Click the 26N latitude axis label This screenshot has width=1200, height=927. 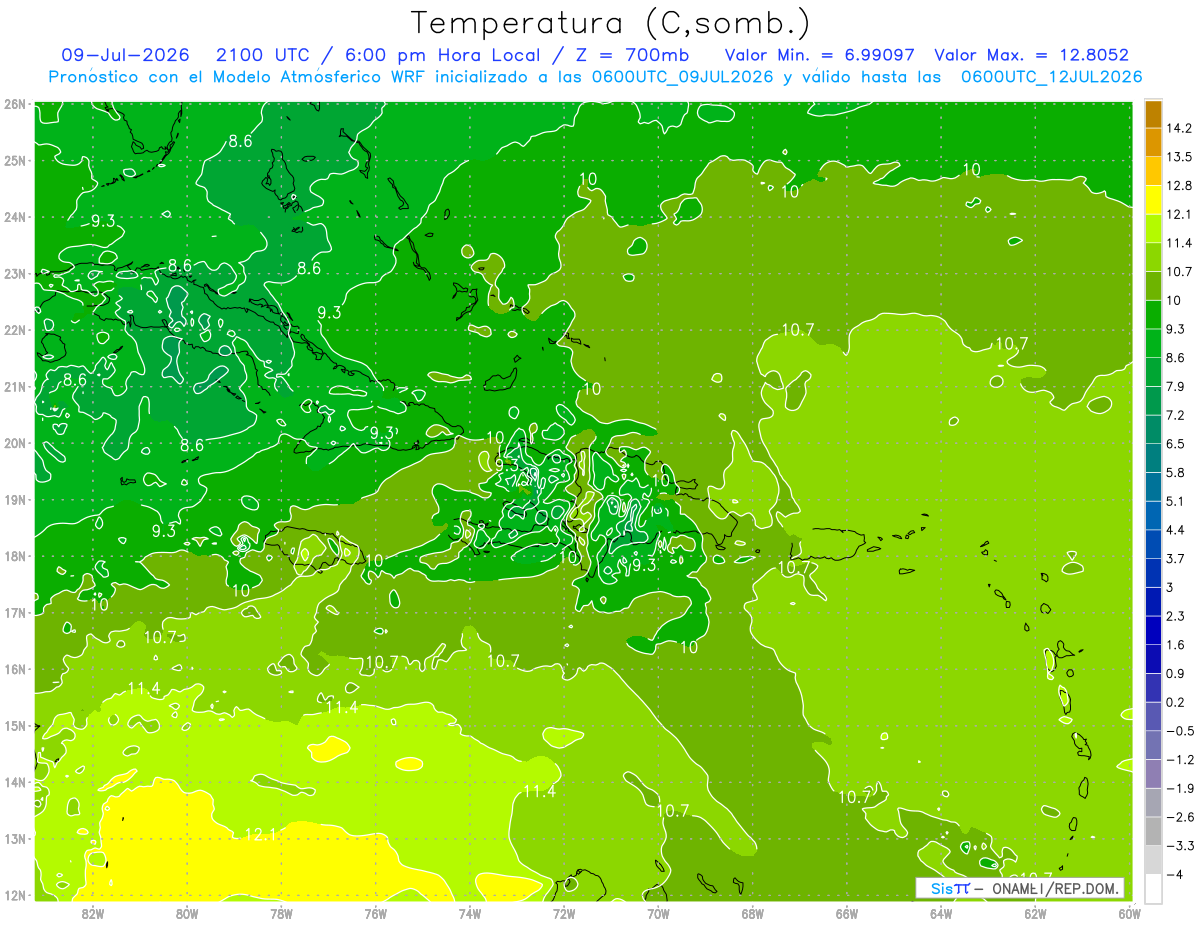pos(14,104)
